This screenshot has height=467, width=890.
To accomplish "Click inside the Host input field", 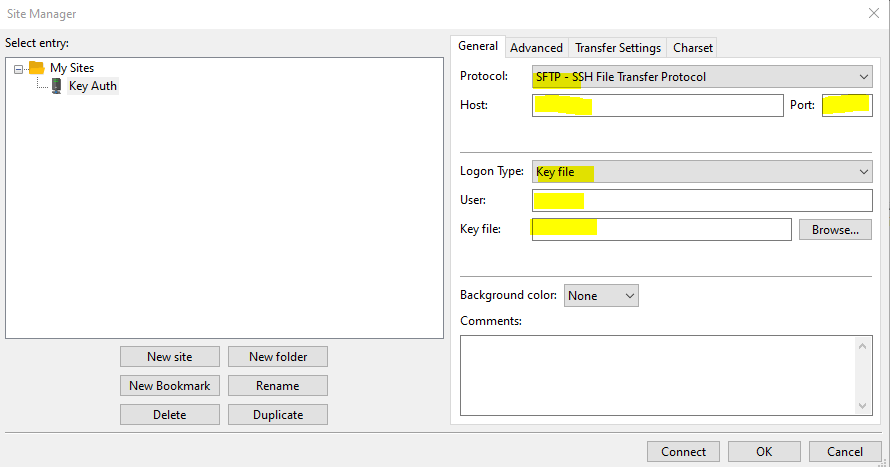I will [x=657, y=106].
